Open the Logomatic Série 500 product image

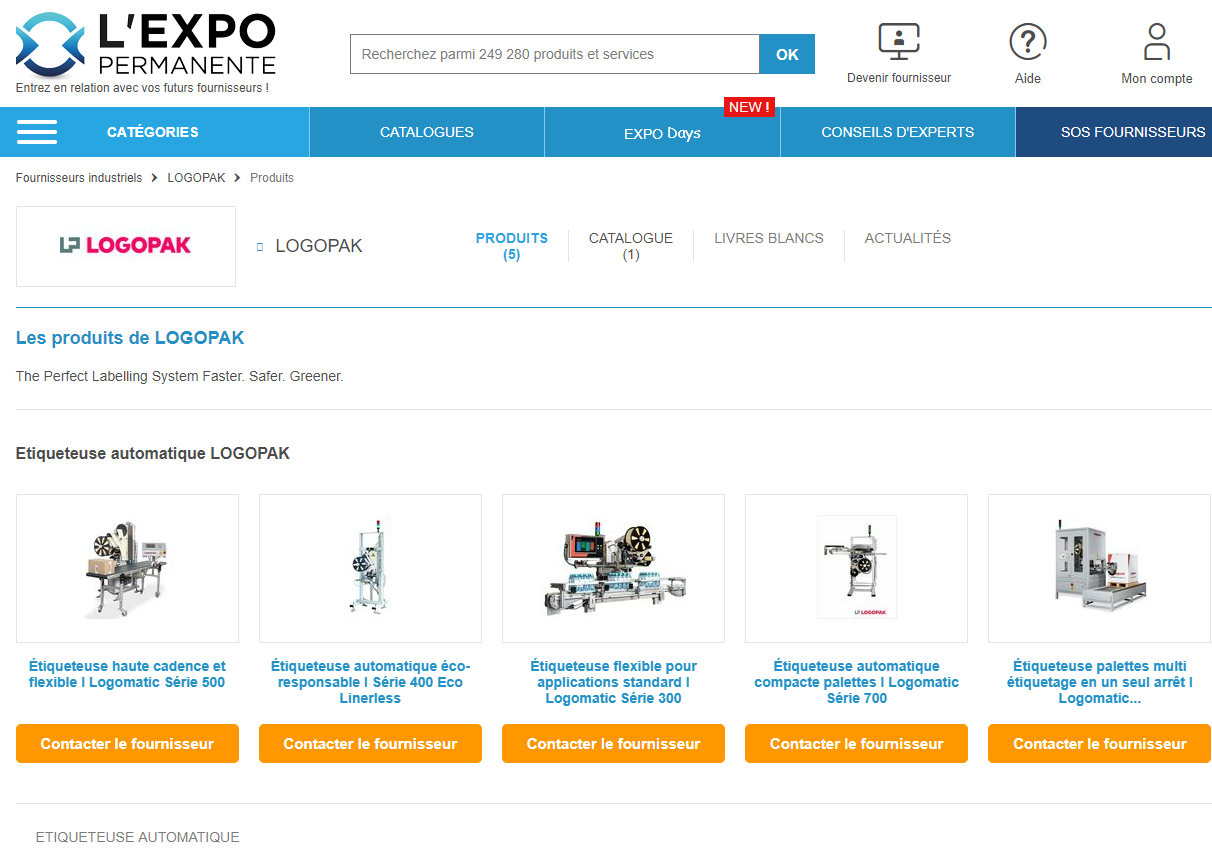127,568
